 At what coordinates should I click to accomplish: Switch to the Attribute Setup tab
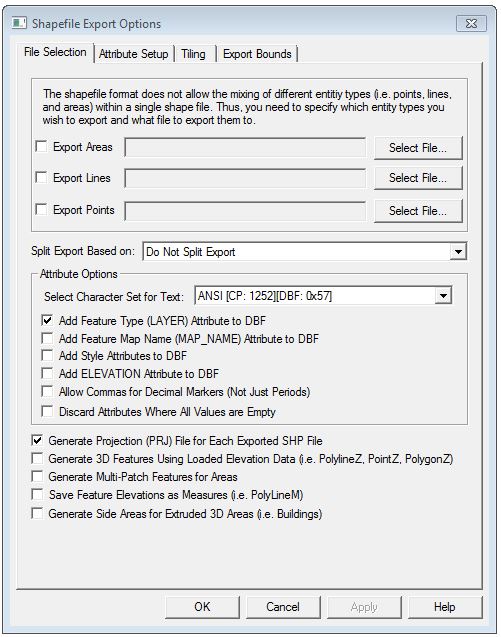tap(134, 54)
